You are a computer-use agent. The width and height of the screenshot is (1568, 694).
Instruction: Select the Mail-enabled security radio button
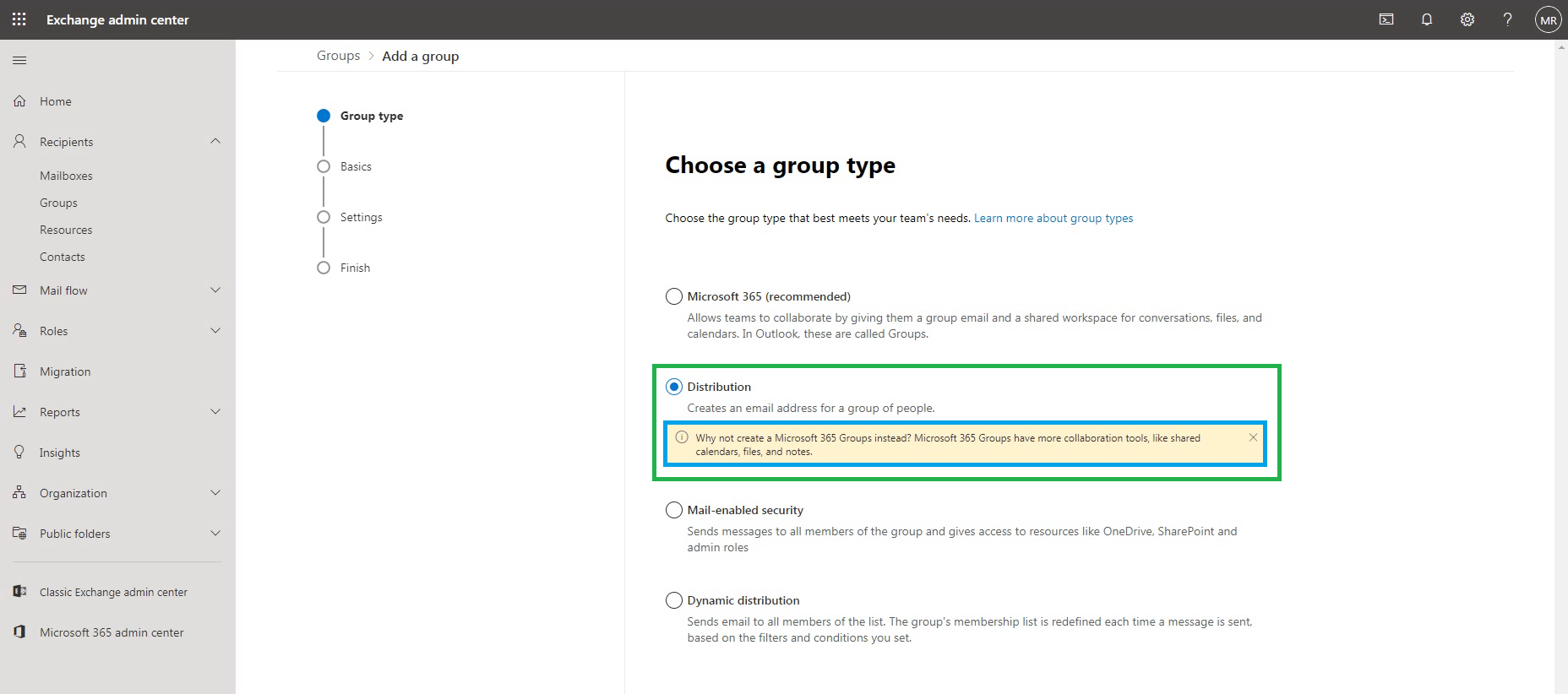click(x=674, y=510)
